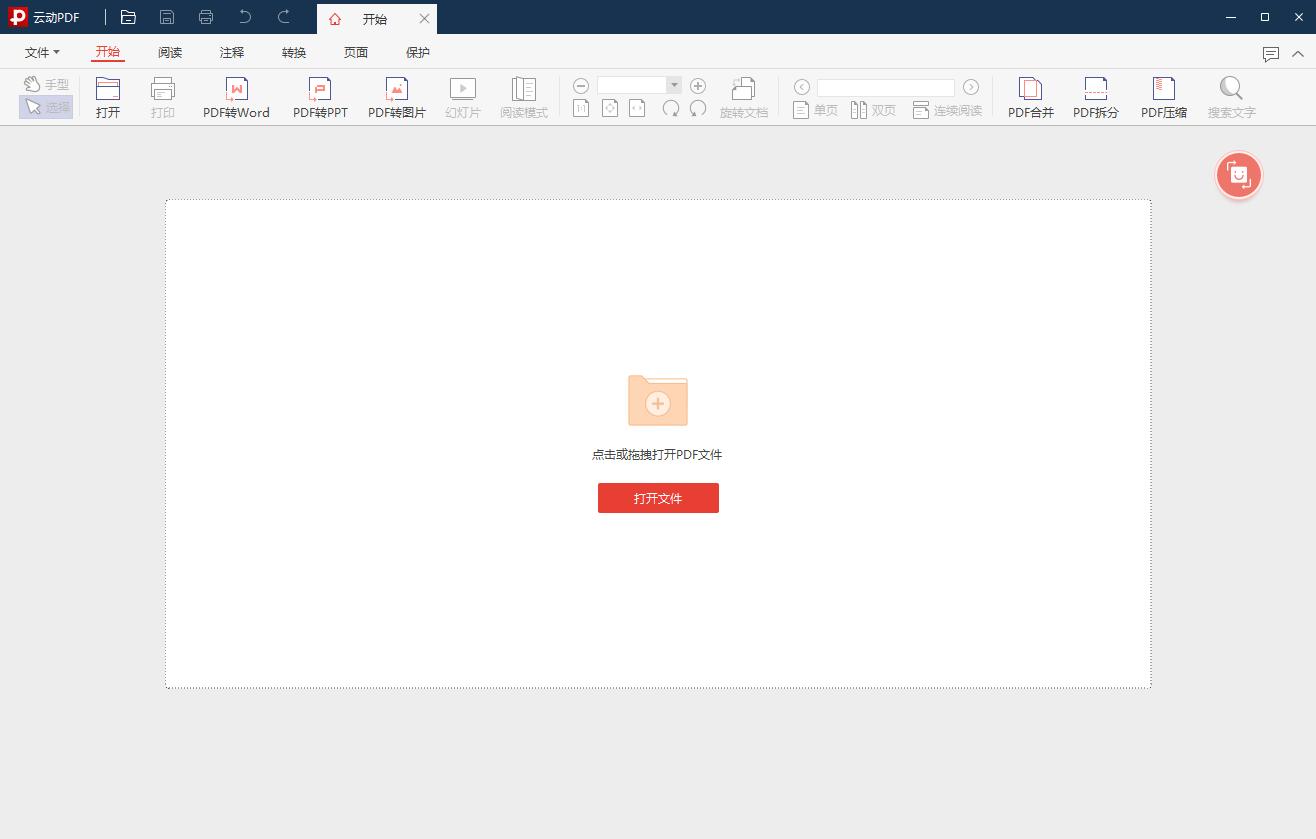Activate the 选择 selection tool
The image size is (1316, 839).
pyautogui.click(x=46, y=107)
